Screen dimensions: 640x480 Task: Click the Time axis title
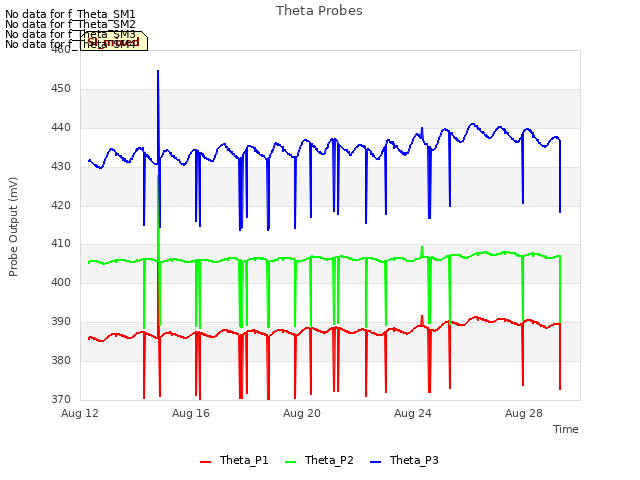click(x=566, y=429)
